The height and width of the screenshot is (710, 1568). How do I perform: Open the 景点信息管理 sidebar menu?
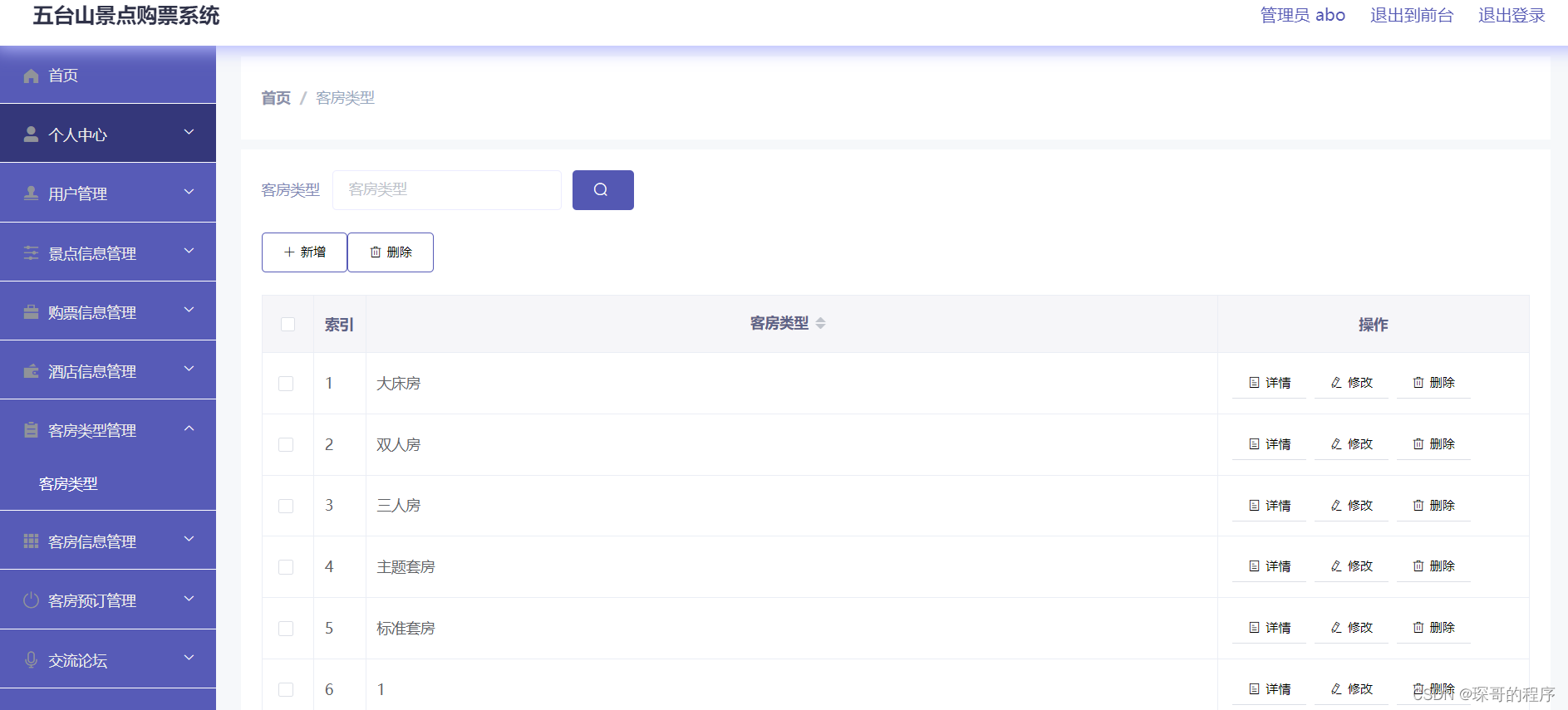[x=108, y=252]
